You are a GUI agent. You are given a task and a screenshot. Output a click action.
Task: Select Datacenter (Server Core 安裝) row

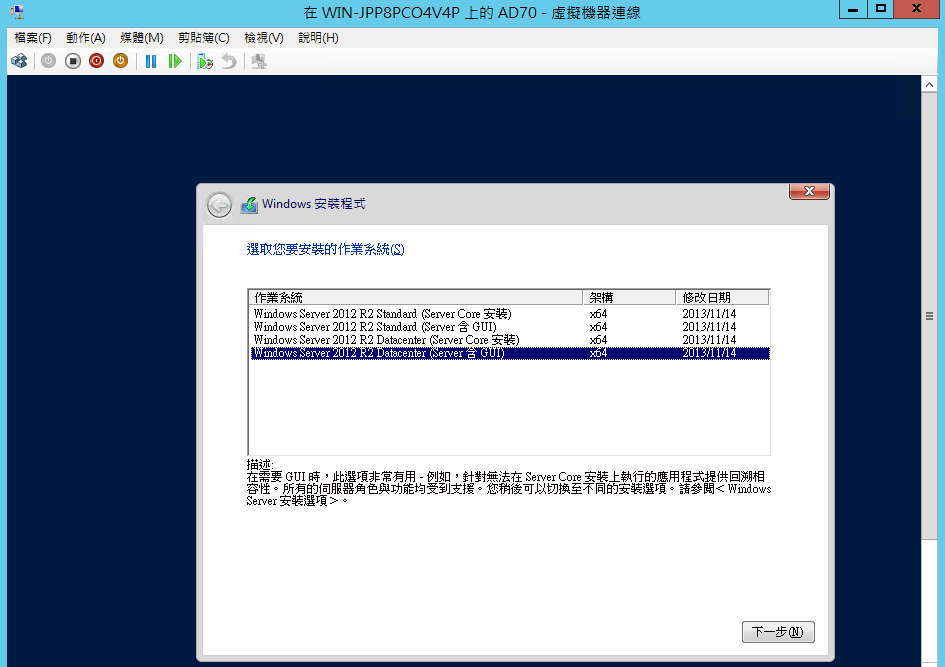pos(509,340)
